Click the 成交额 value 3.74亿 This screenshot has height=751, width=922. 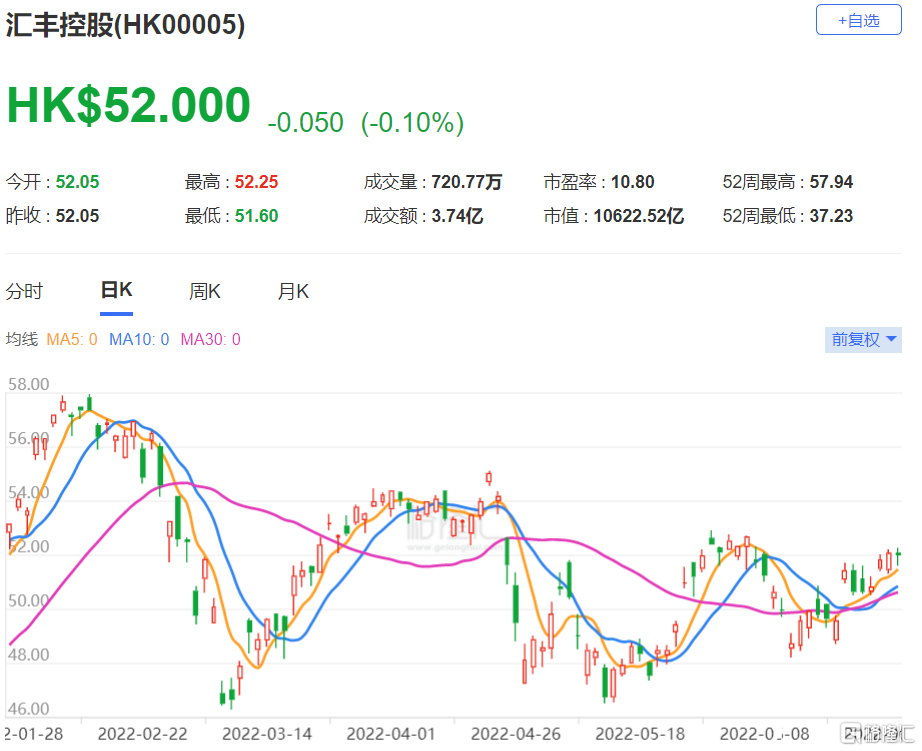pyautogui.click(x=457, y=216)
